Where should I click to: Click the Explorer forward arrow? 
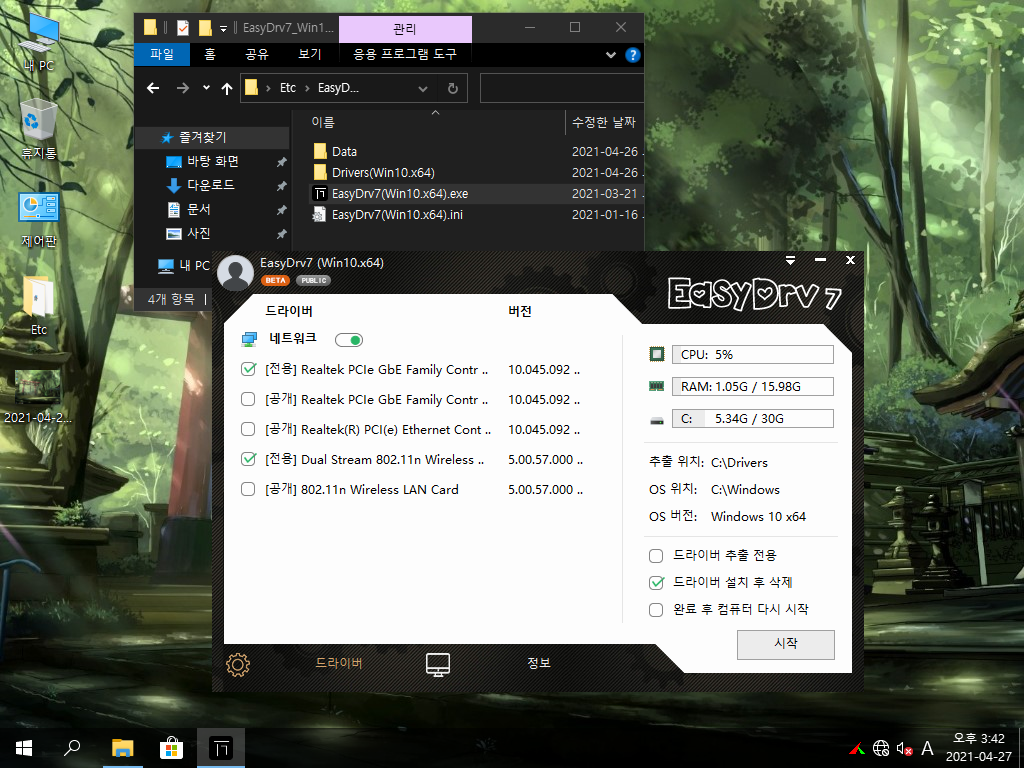pos(183,88)
